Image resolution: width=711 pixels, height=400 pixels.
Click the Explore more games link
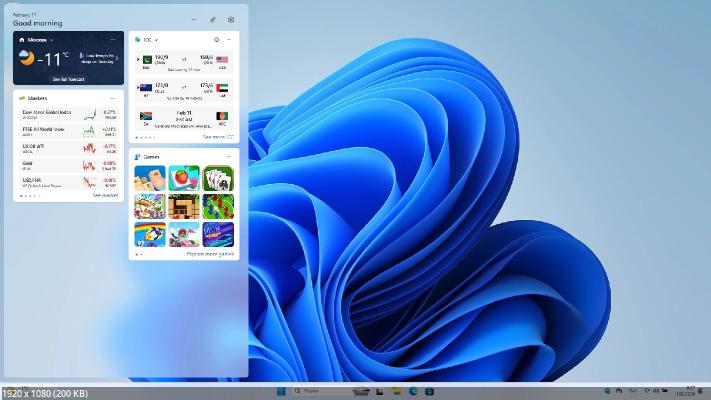(210, 254)
